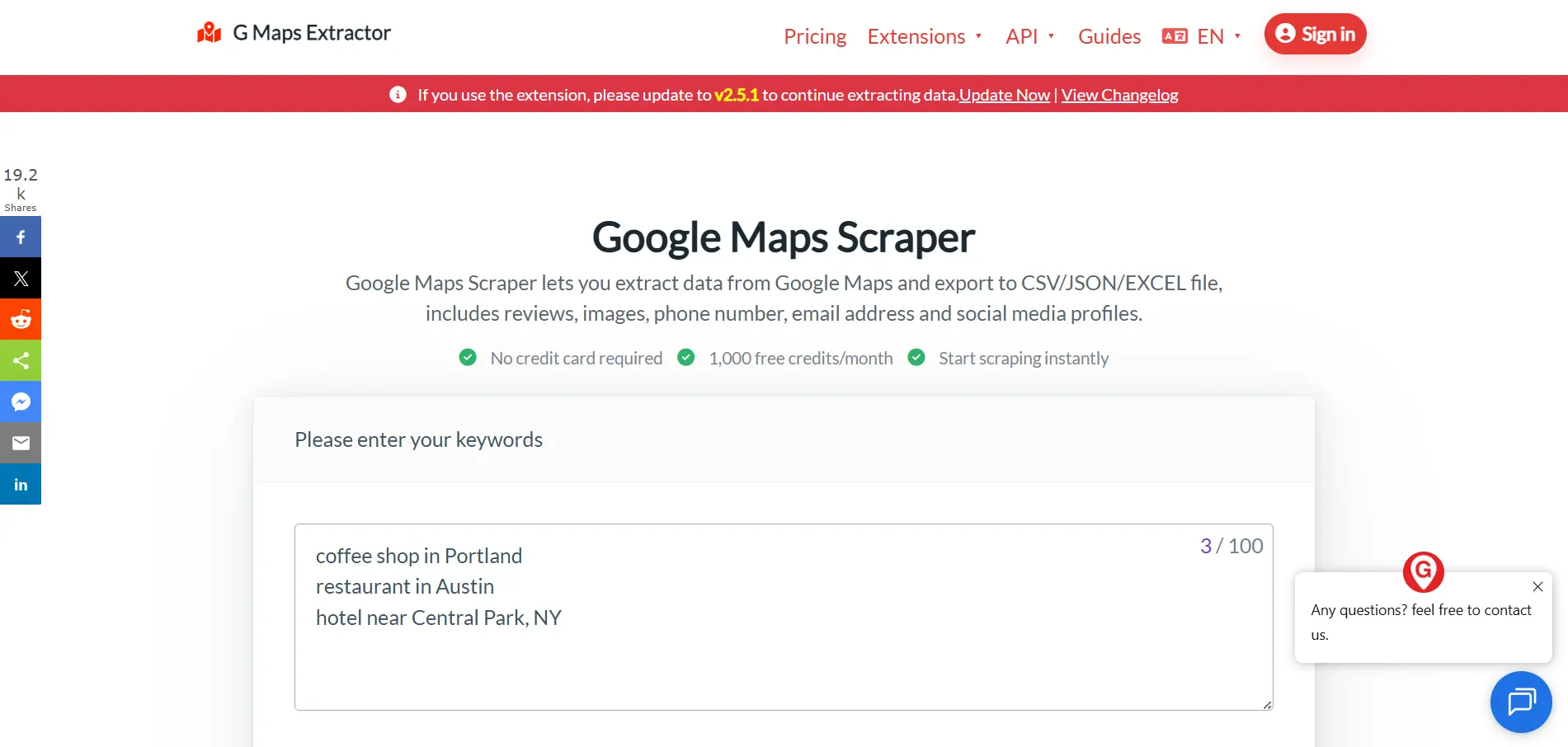Click the G Maps Extractor logo icon
This screenshot has height=747, width=1568.
pos(210,33)
